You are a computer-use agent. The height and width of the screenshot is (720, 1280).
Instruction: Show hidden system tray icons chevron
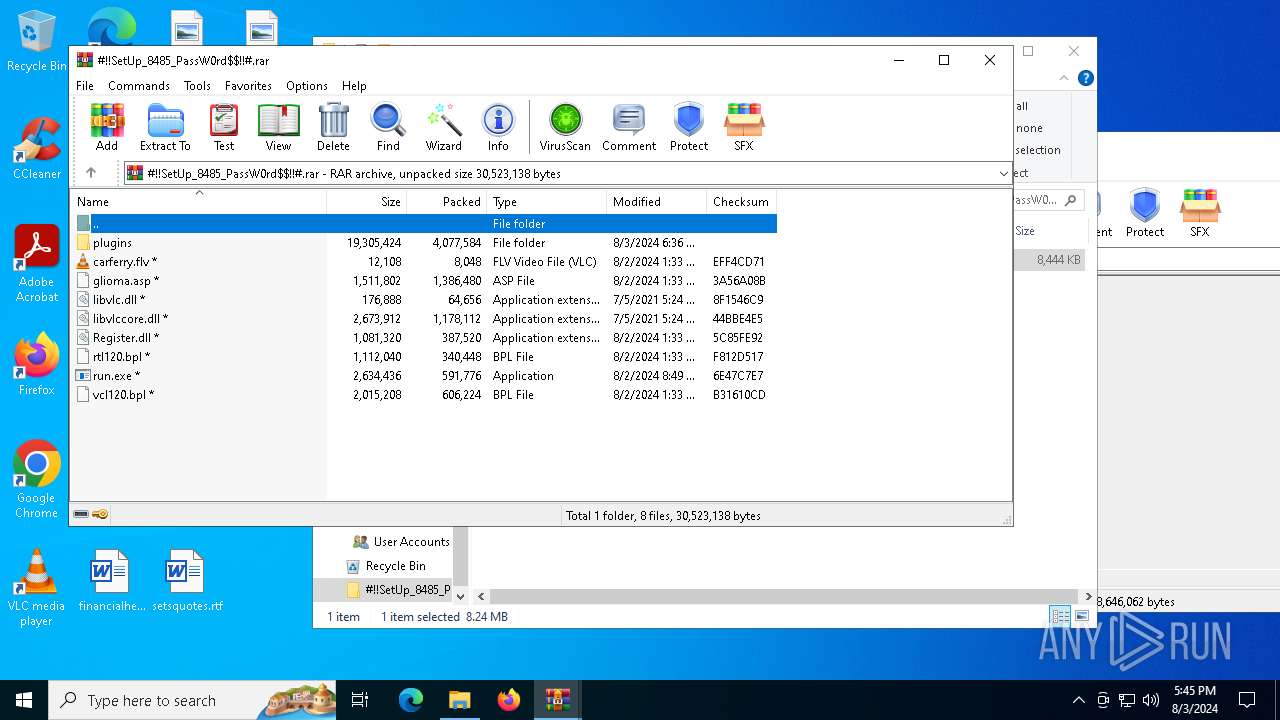(1078, 700)
